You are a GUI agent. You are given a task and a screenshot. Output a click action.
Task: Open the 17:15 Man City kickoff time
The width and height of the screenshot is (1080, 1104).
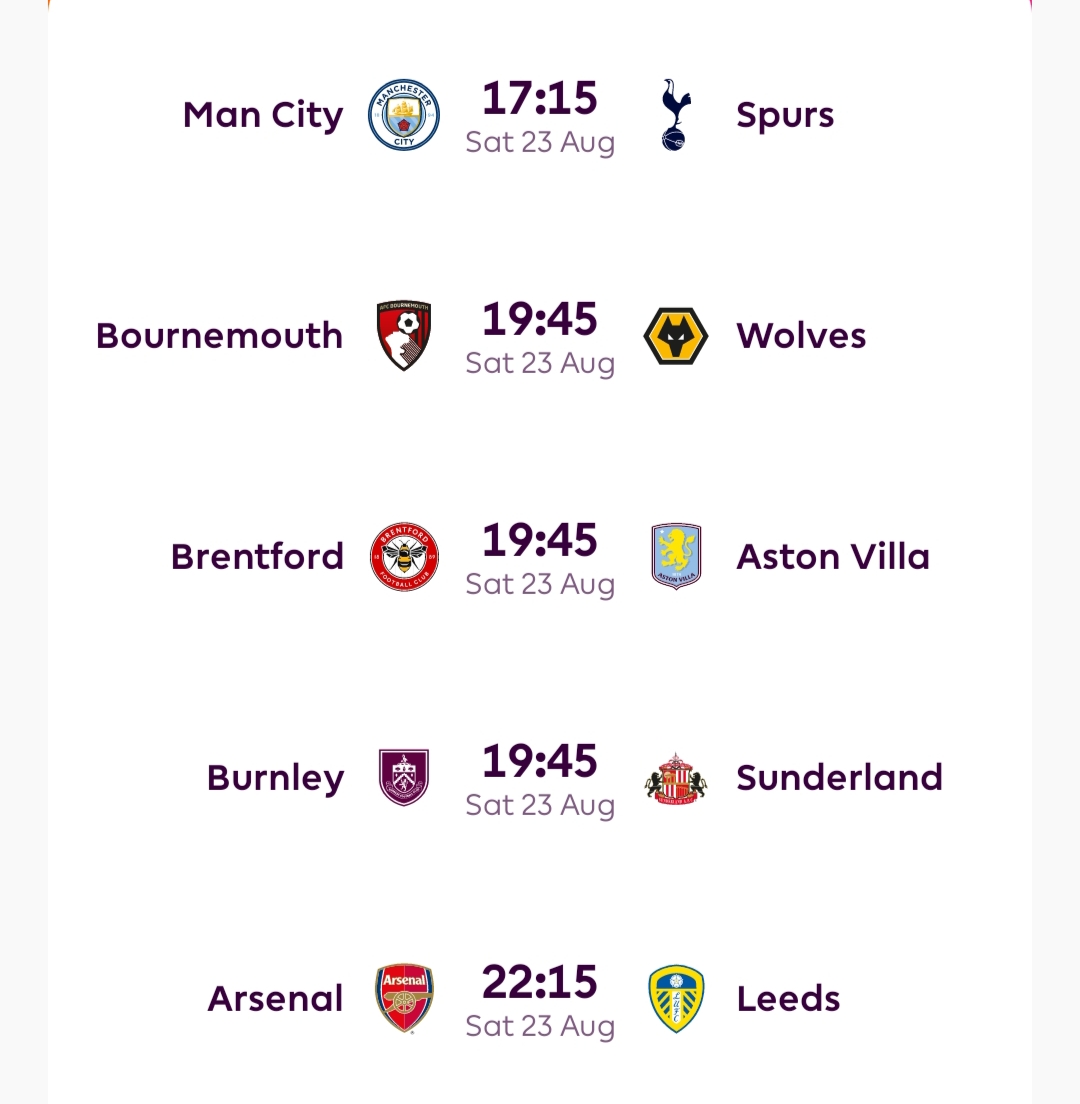[x=540, y=98]
